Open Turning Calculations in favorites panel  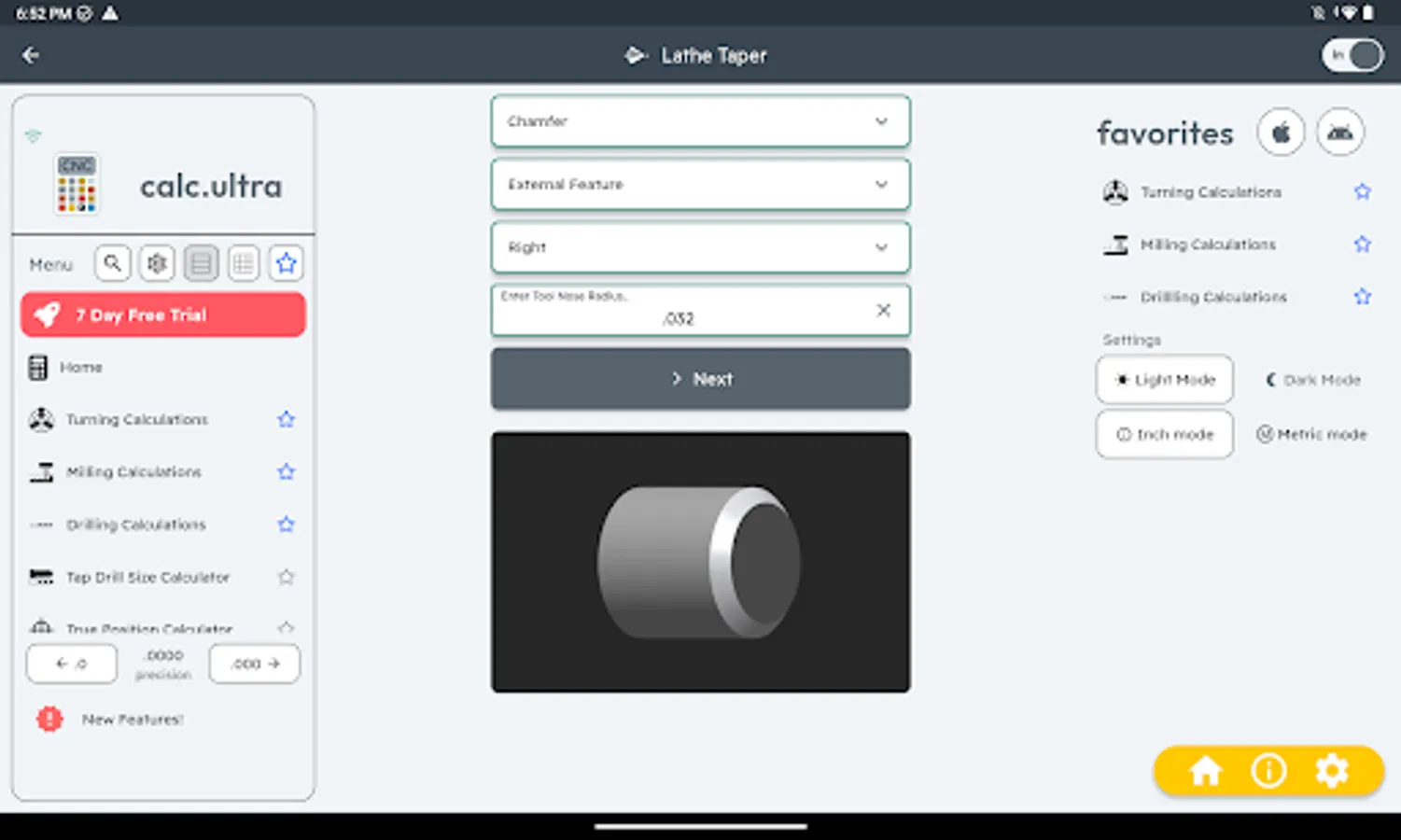point(1211,192)
